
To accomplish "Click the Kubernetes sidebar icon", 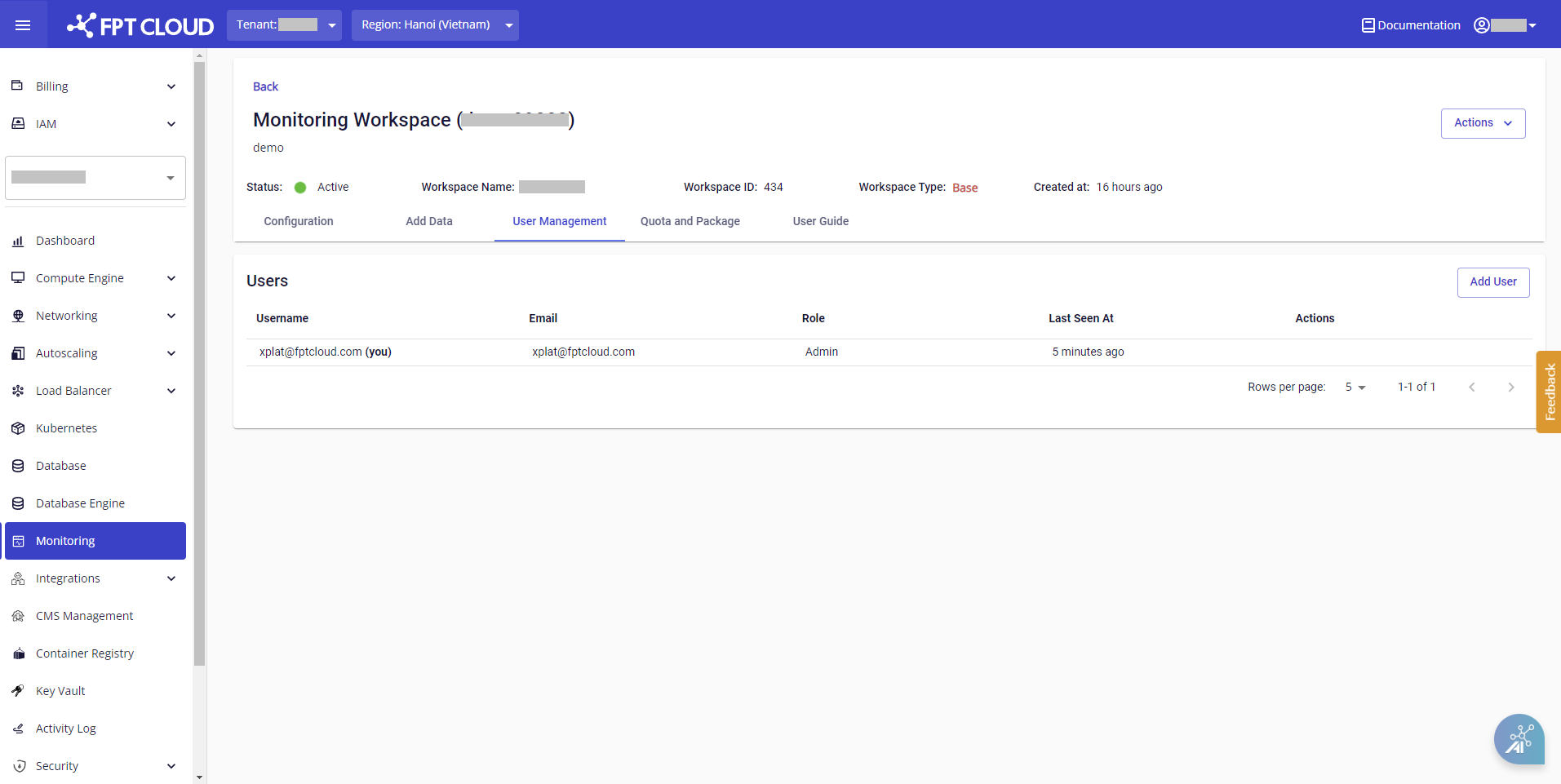I will tap(18, 428).
